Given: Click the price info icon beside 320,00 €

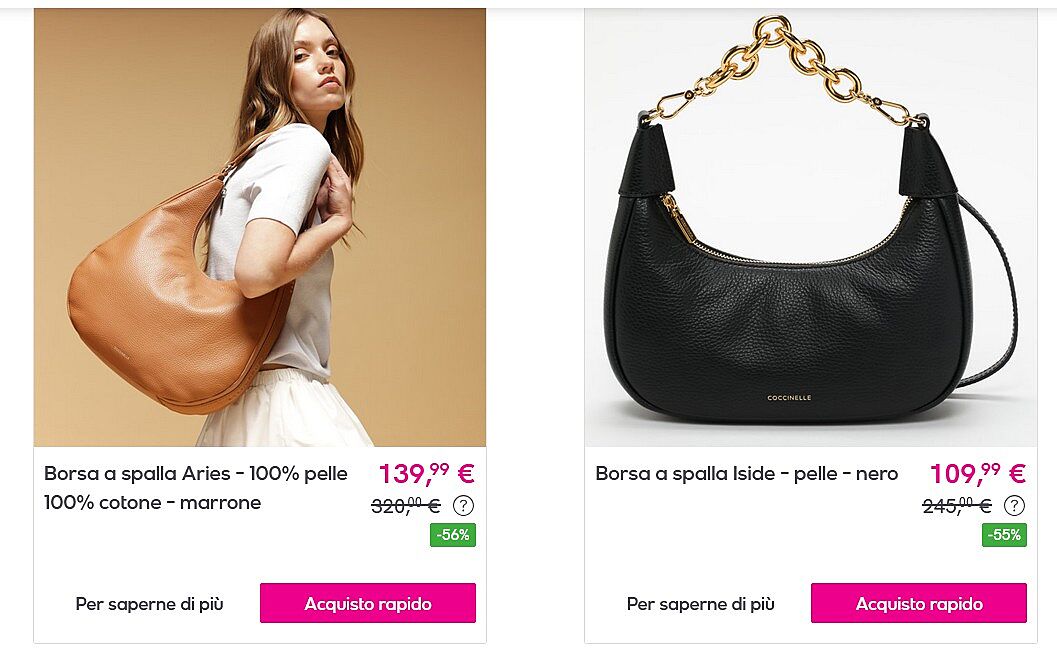Looking at the screenshot, I should pos(463,505).
